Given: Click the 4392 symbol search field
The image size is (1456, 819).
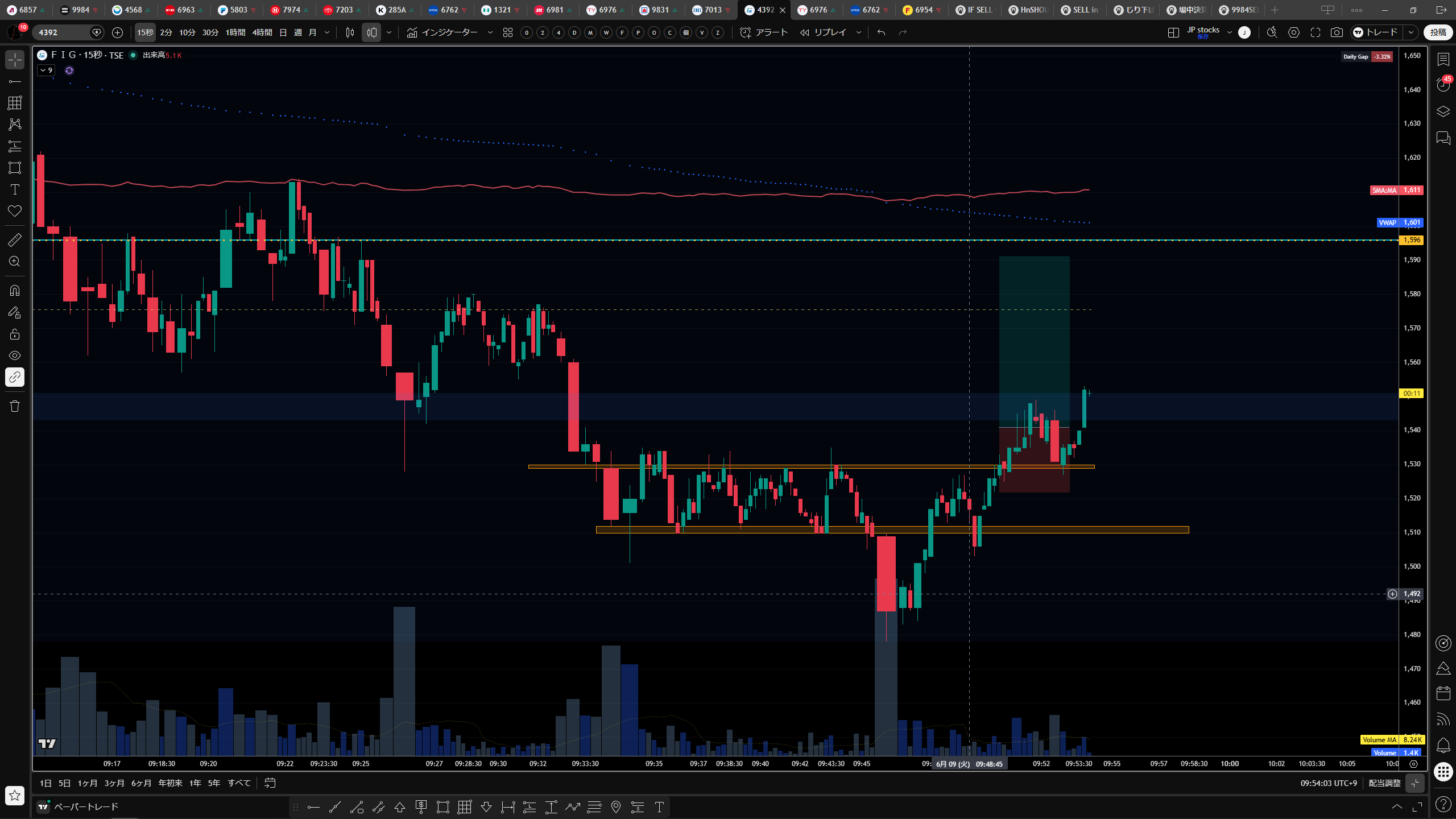Looking at the screenshot, I should tap(63, 32).
